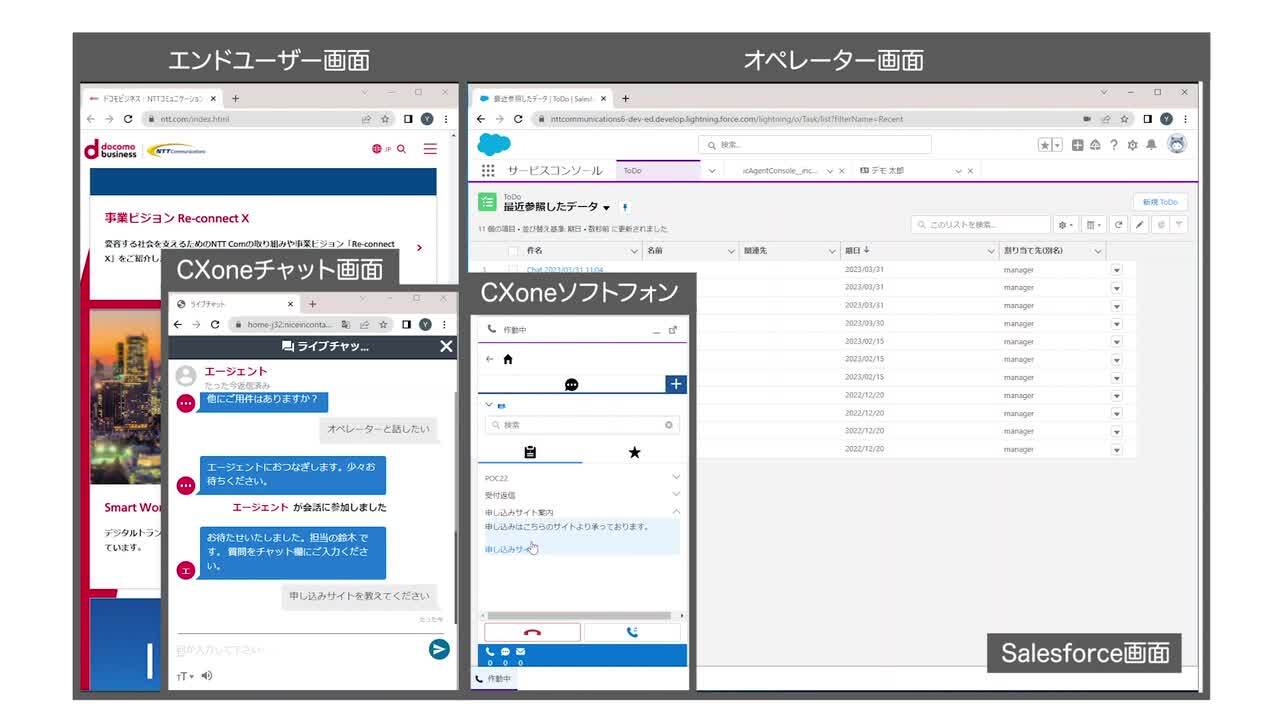The height and width of the screenshot is (720, 1280).
Task: Open the list view filter icon
Action: pos(1180,225)
